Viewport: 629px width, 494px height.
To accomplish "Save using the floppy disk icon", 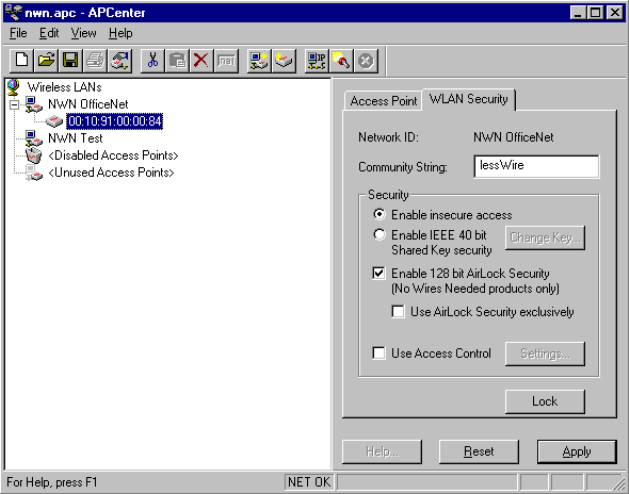I will pyautogui.click(x=71, y=61).
